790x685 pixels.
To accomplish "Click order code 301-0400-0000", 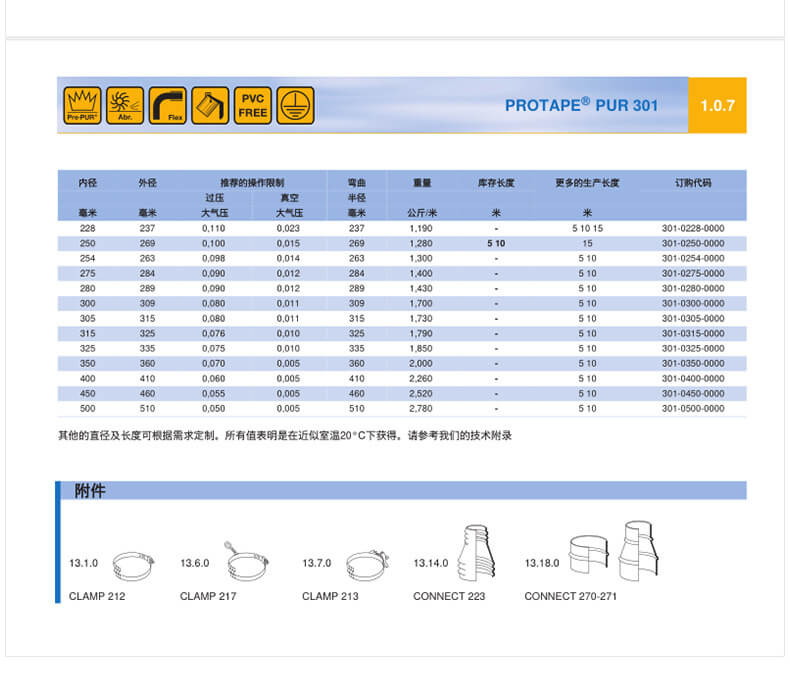I will click(x=693, y=378).
